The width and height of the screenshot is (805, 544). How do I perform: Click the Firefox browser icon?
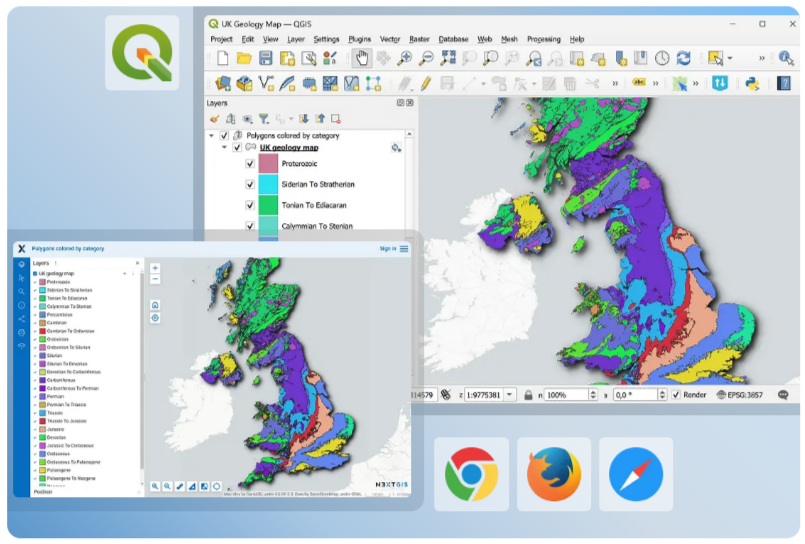click(553, 474)
